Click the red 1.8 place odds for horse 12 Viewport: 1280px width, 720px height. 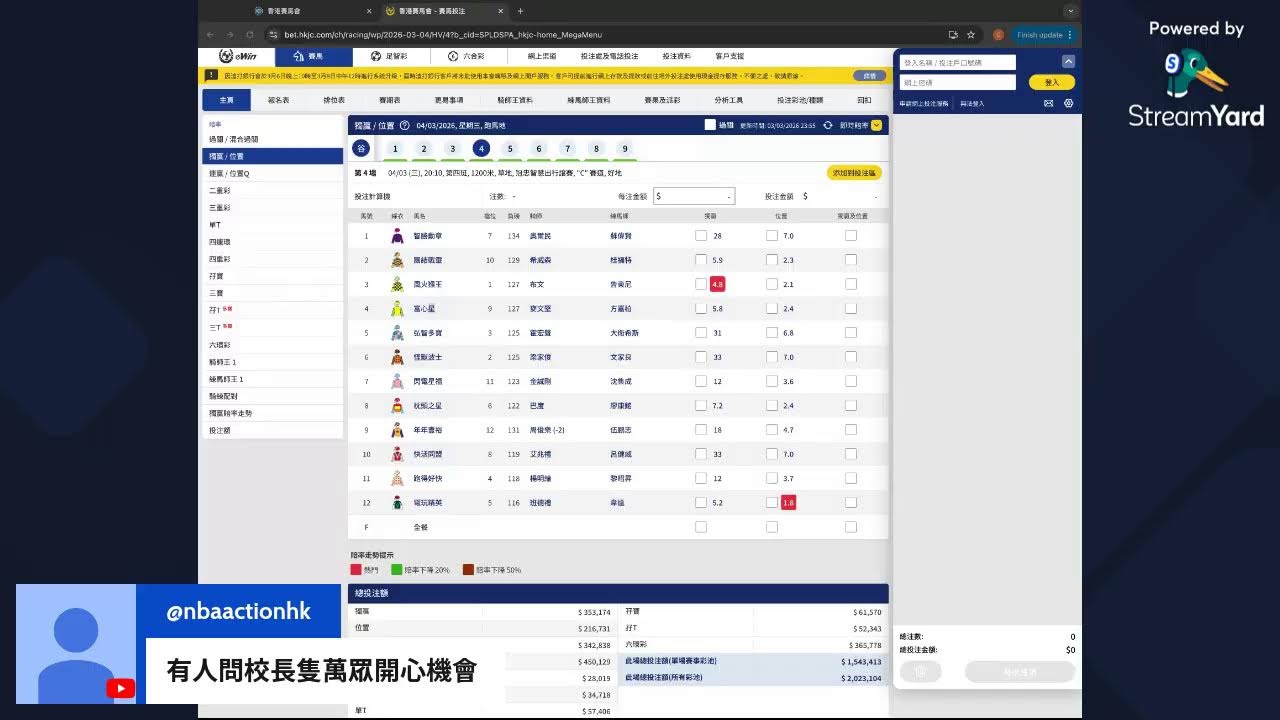coord(789,502)
